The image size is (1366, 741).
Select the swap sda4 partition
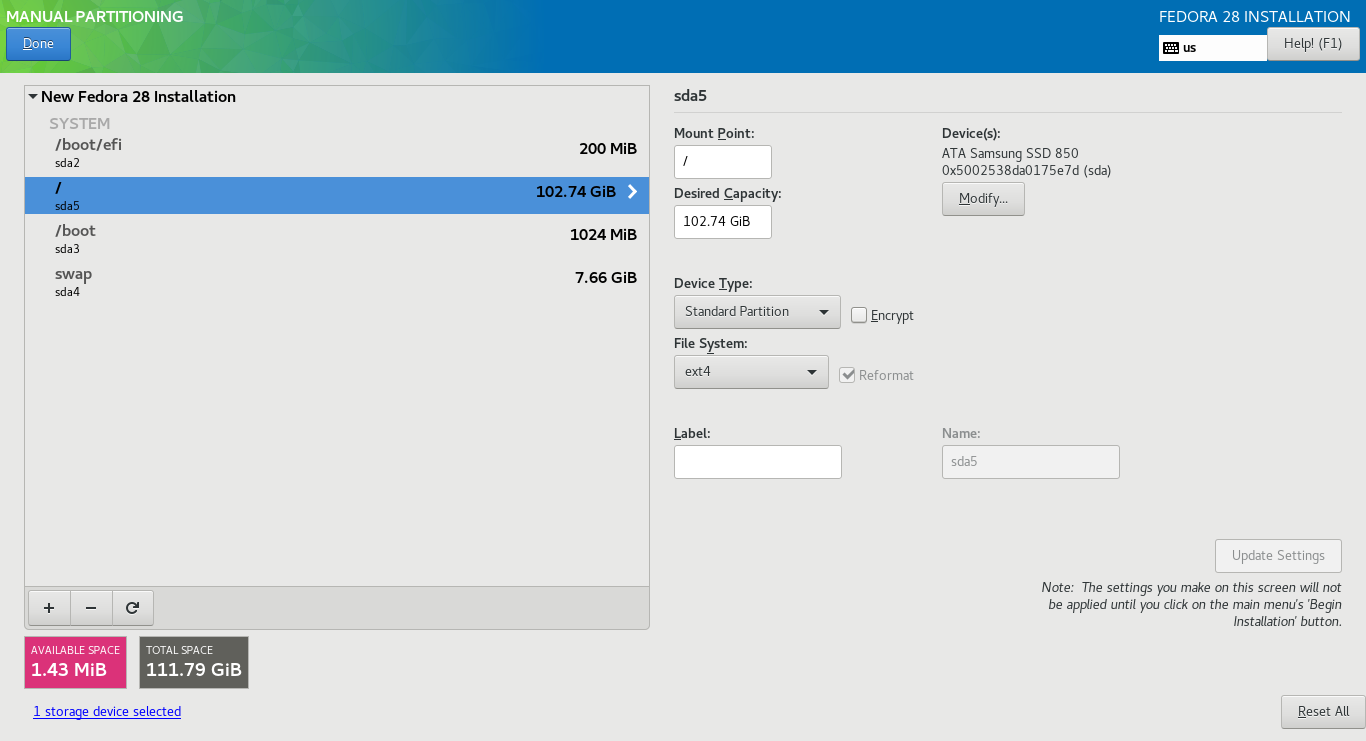(x=337, y=281)
